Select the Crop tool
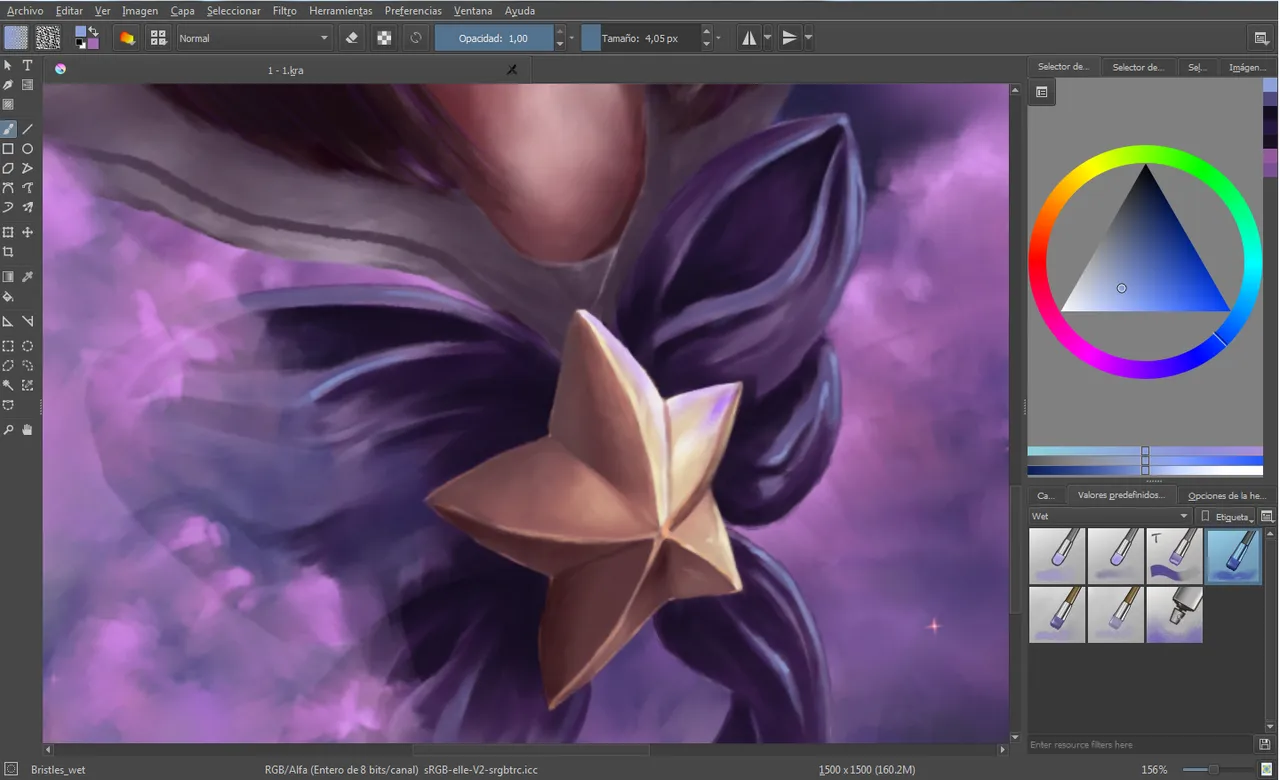The width and height of the screenshot is (1280, 780). click(x=8, y=252)
